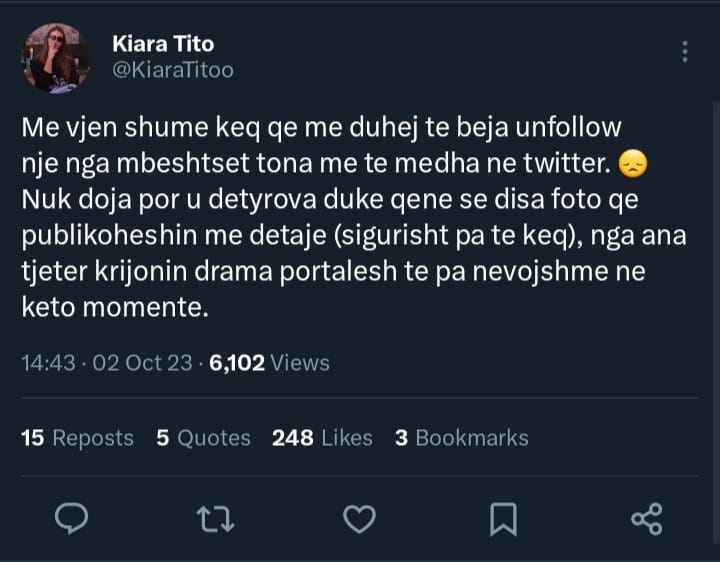Open the three-dot more options menu
This screenshot has width=720, height=562.
pos(685,52)
